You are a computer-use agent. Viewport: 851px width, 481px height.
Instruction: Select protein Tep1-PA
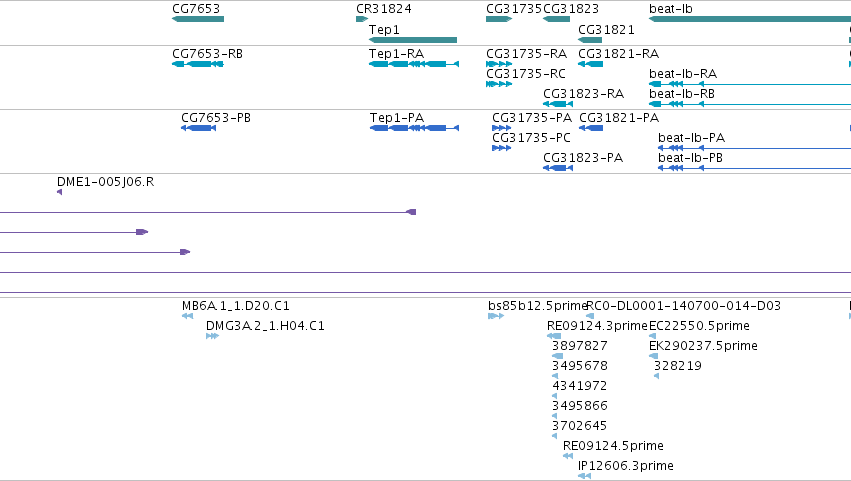tap(415, 128)
